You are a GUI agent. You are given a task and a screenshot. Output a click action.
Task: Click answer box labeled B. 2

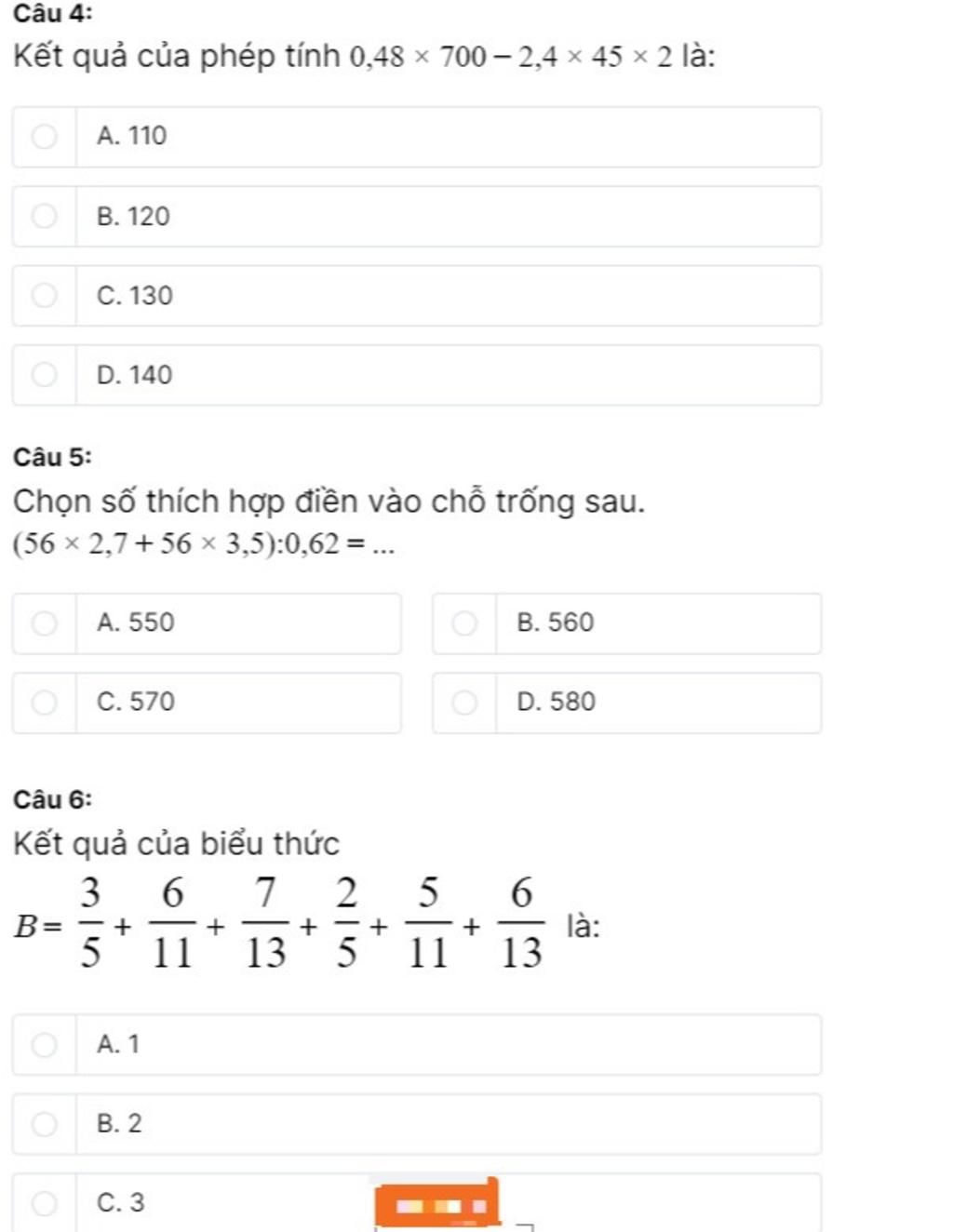coord(417,1124)
